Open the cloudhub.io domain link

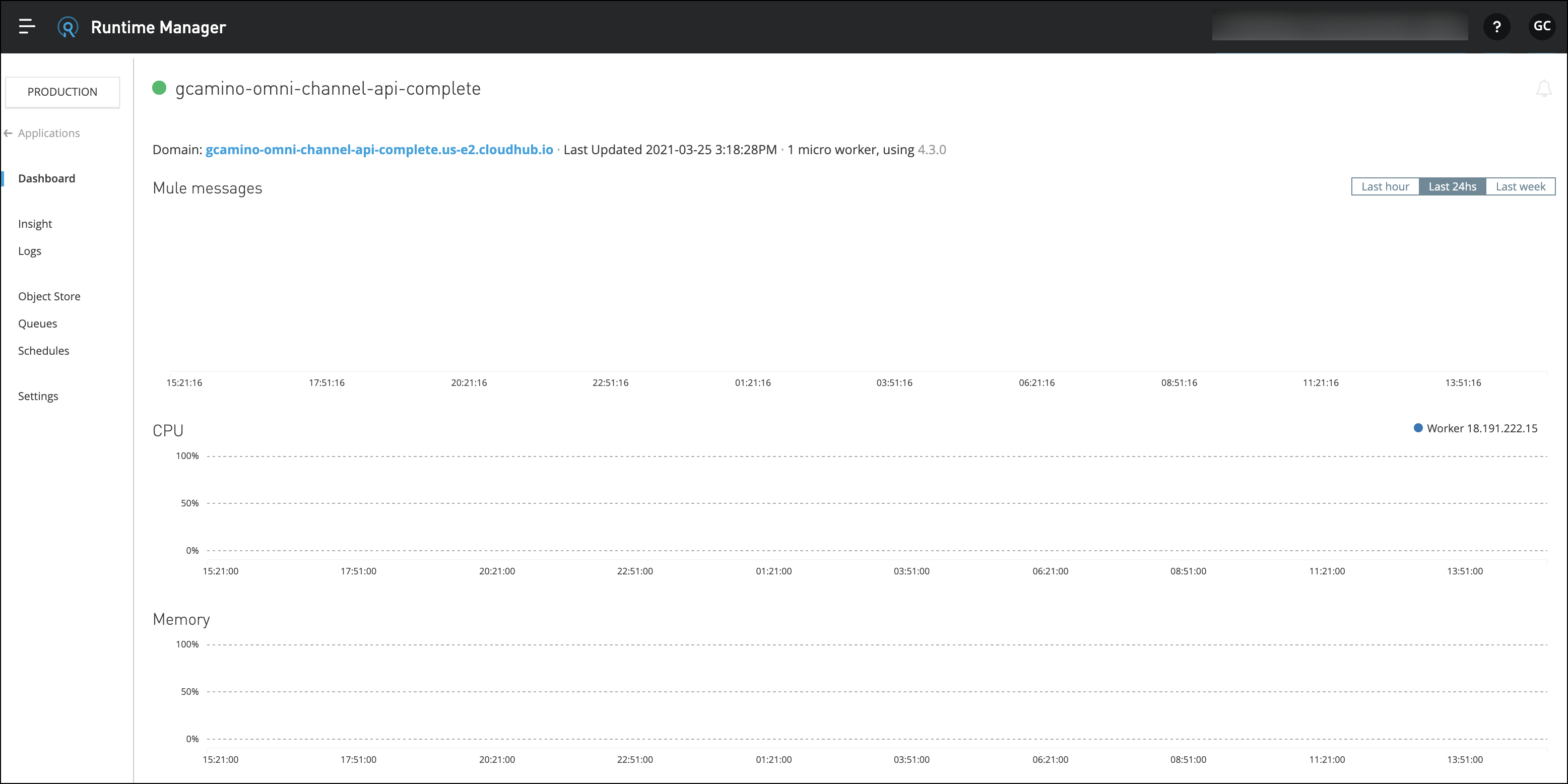click(x=379, y=150)
